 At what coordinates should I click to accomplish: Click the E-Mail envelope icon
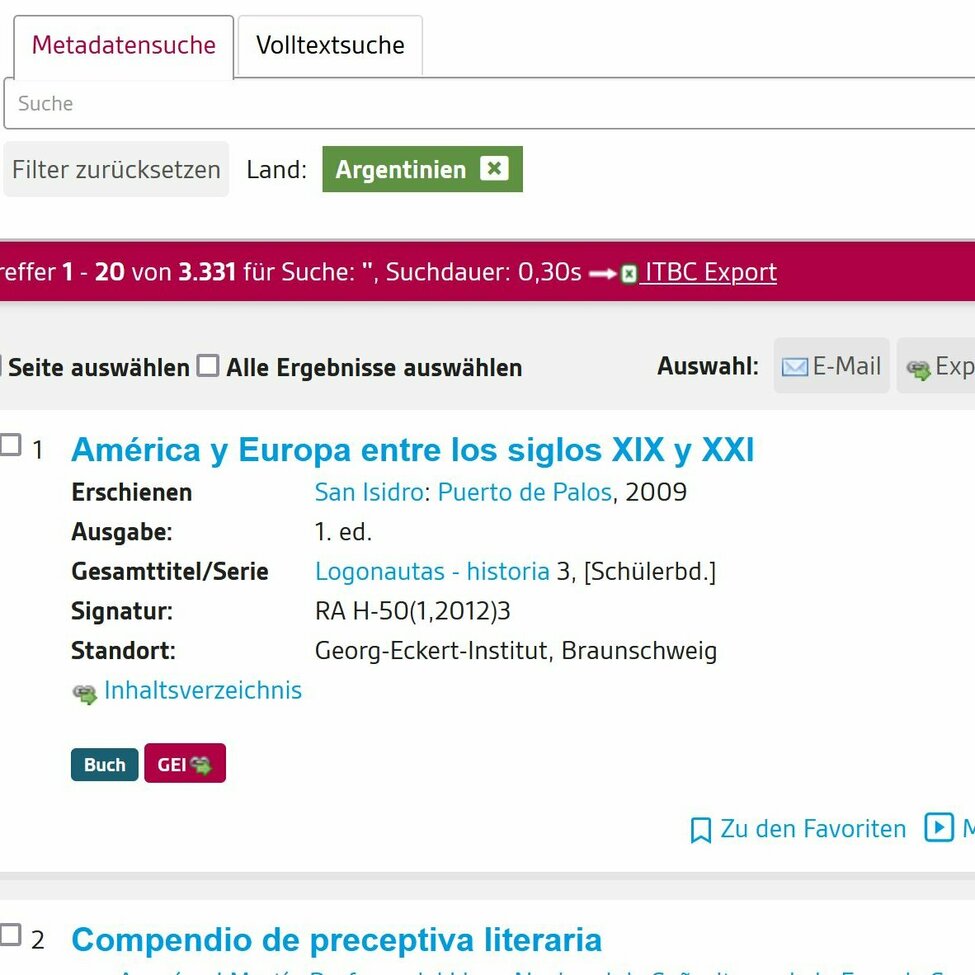coord(794,367)
